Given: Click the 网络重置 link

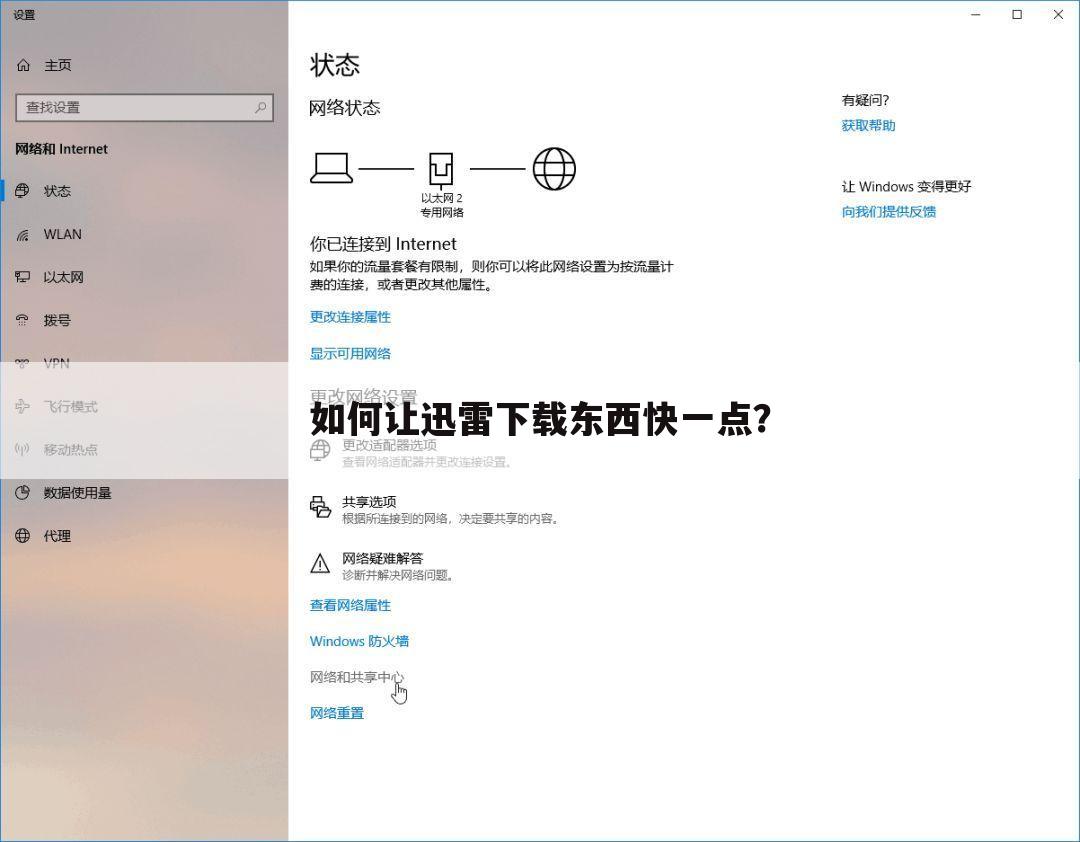Looking at the screenshot, I should coord(337,713).
